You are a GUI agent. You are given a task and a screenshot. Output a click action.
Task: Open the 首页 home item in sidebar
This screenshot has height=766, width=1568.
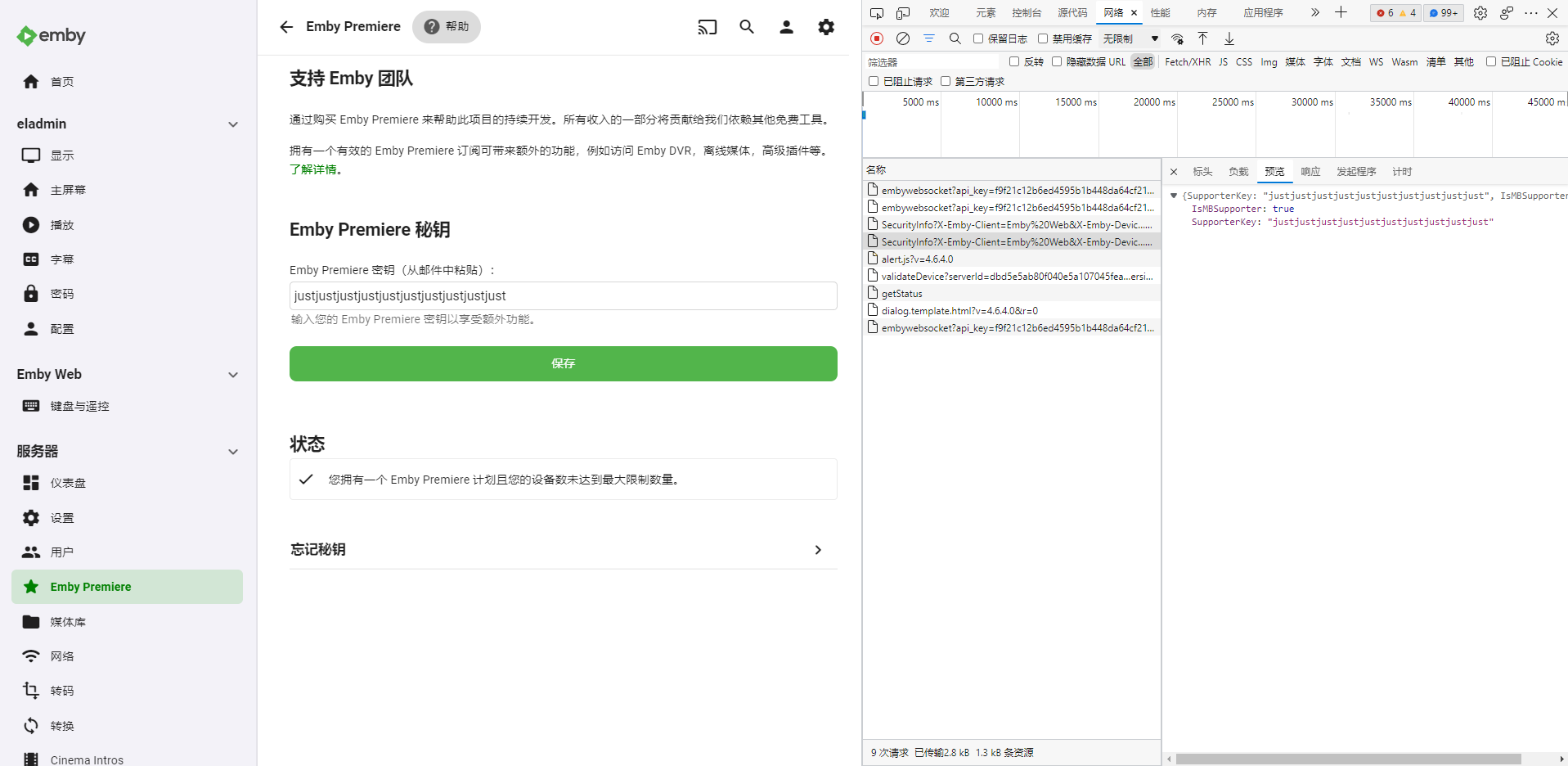[x=127, y=82]
